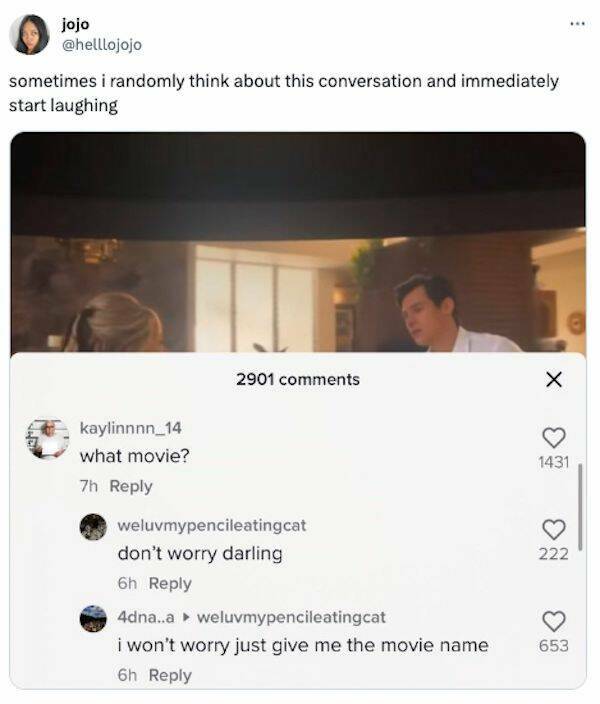
Task: Click the replied-to weluvmypencileatingcat mention
Action: (291, 617)
